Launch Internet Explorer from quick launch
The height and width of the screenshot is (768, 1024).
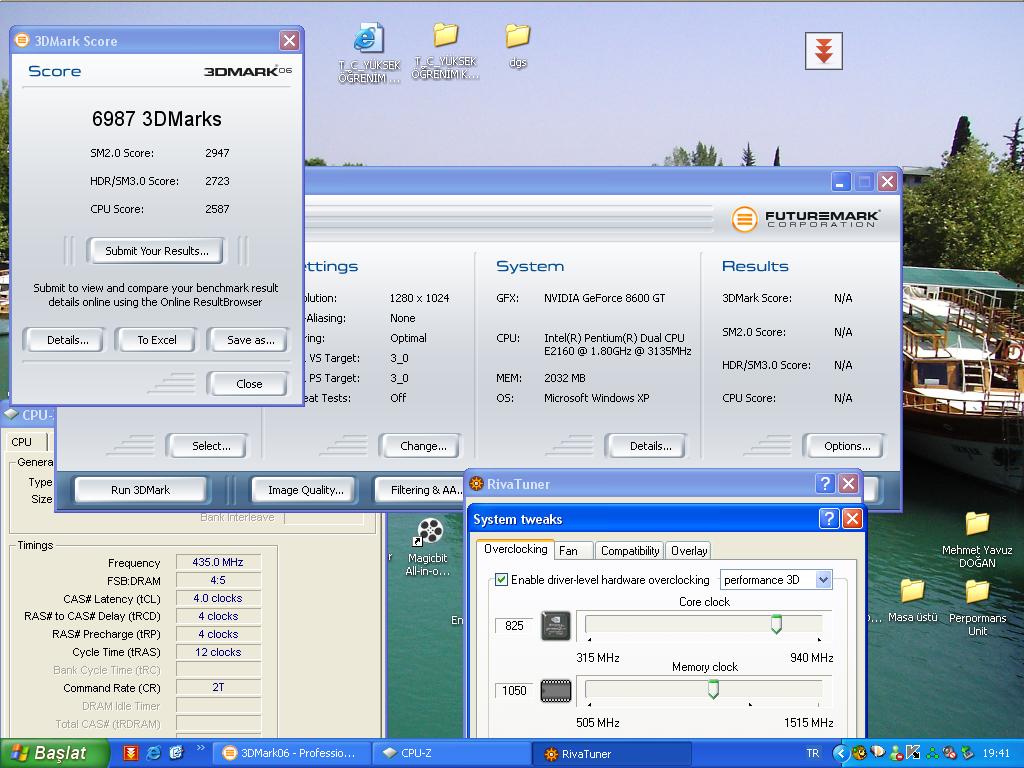[x=153, y=753]
